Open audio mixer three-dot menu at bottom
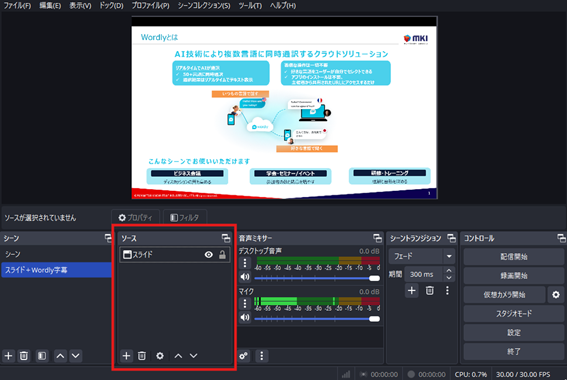 (262, 356)
